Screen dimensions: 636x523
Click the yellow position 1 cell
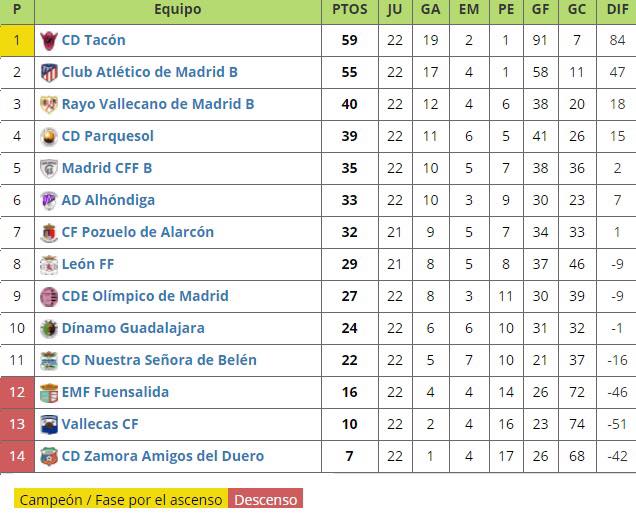[x=17, y=41]
